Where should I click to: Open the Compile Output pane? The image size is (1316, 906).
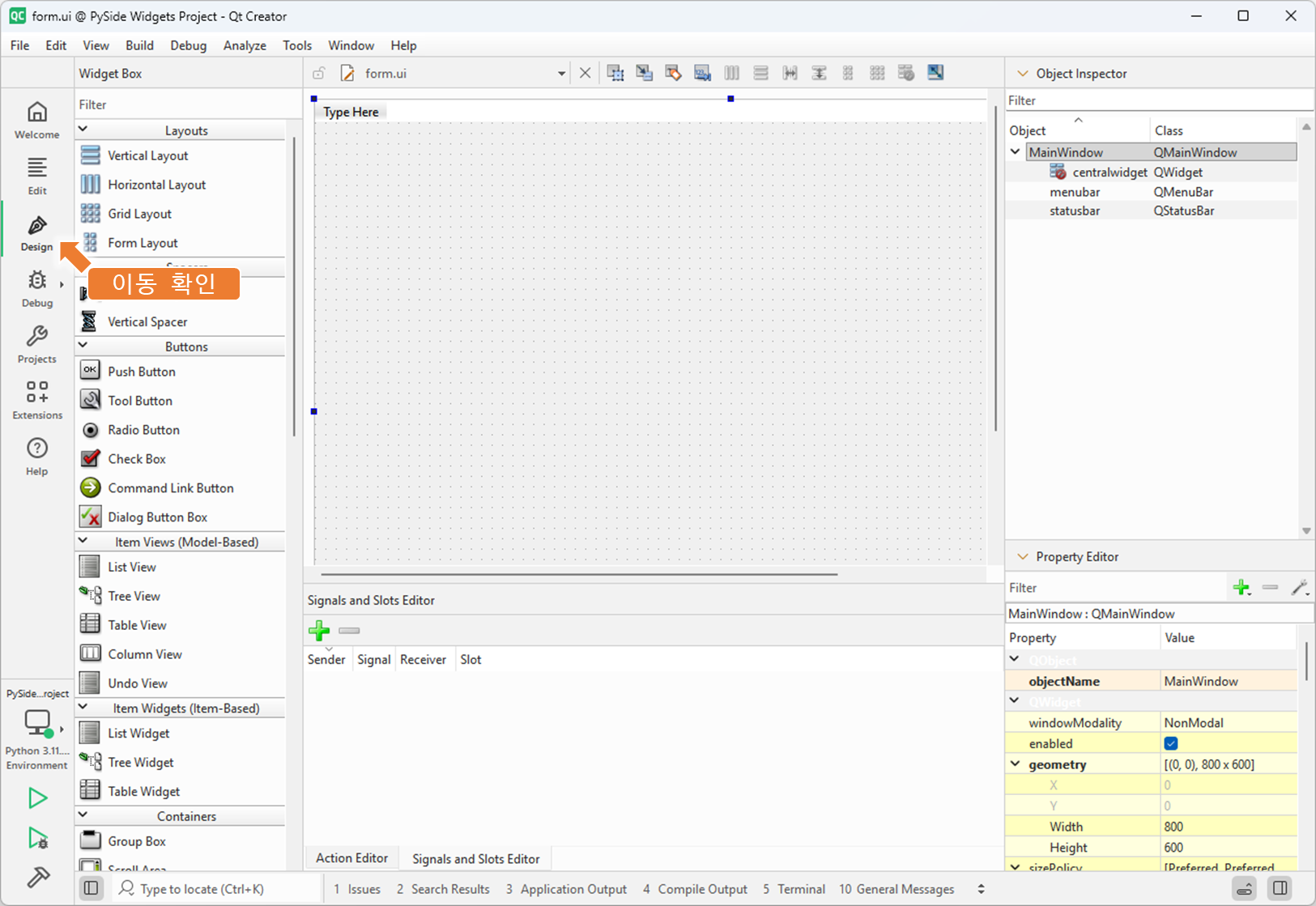(x=695, y=889)
